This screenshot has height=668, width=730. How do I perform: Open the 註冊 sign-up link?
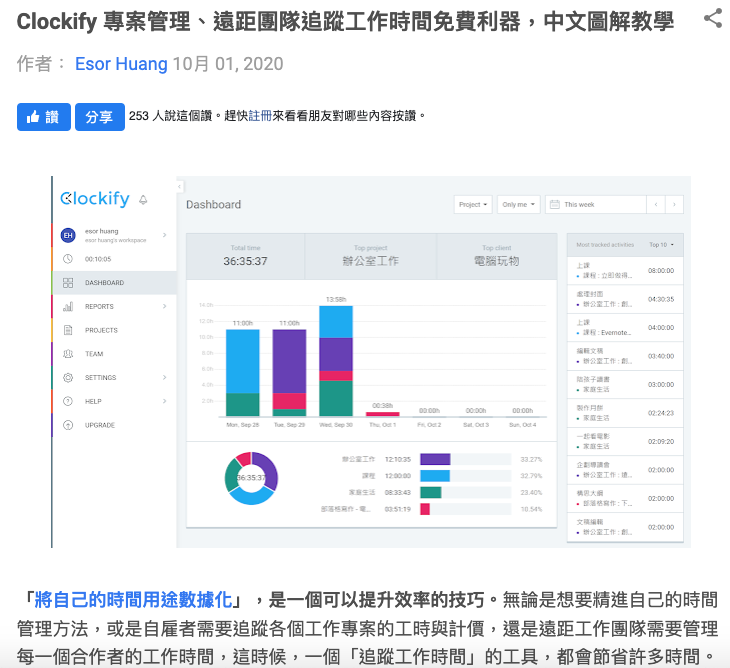pyautogui.click(x=260, y=115)
